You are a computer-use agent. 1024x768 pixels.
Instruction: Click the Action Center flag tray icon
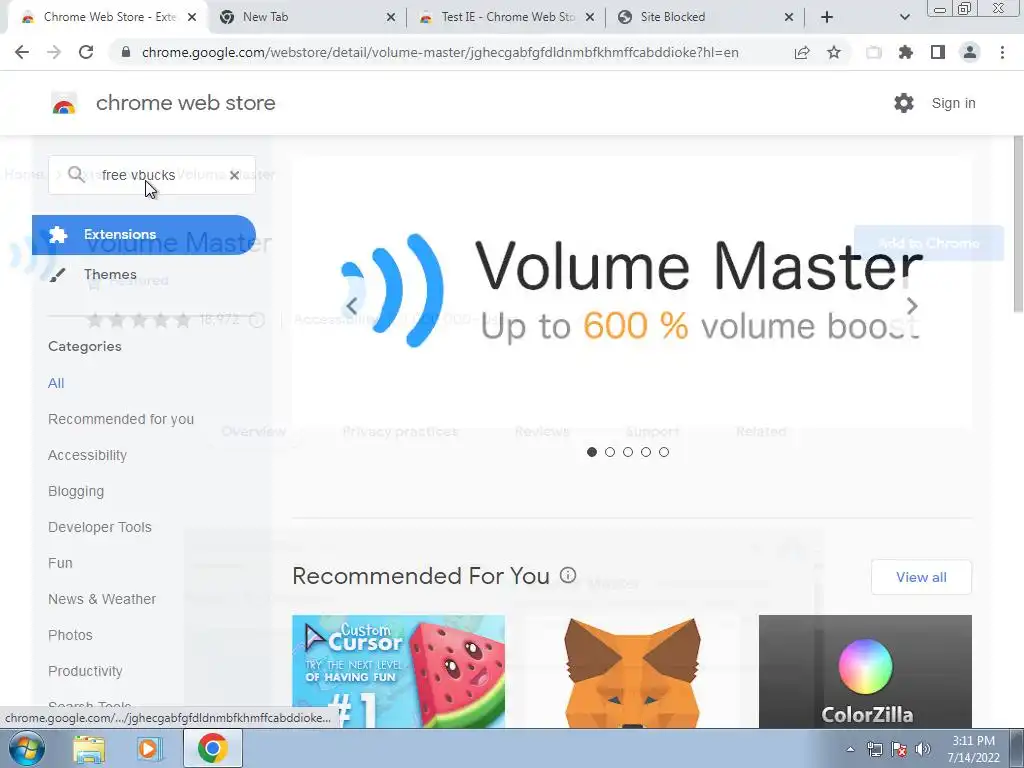point(899,749)
